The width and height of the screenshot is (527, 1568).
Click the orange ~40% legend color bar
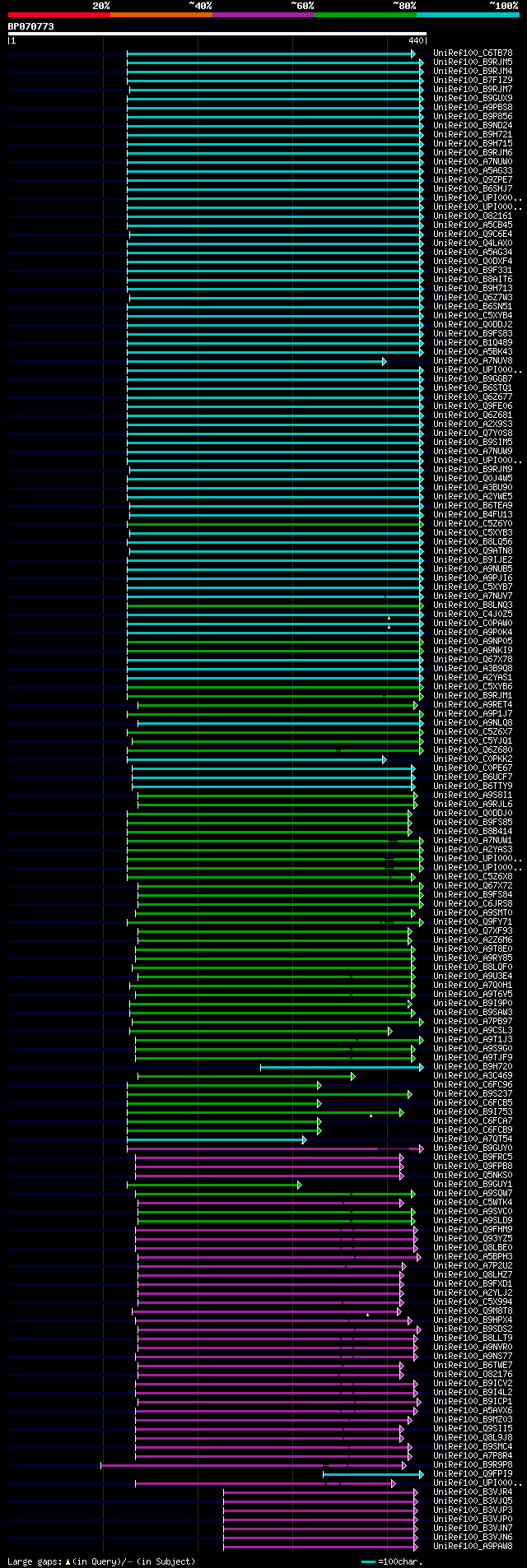[x=161, y=15]
